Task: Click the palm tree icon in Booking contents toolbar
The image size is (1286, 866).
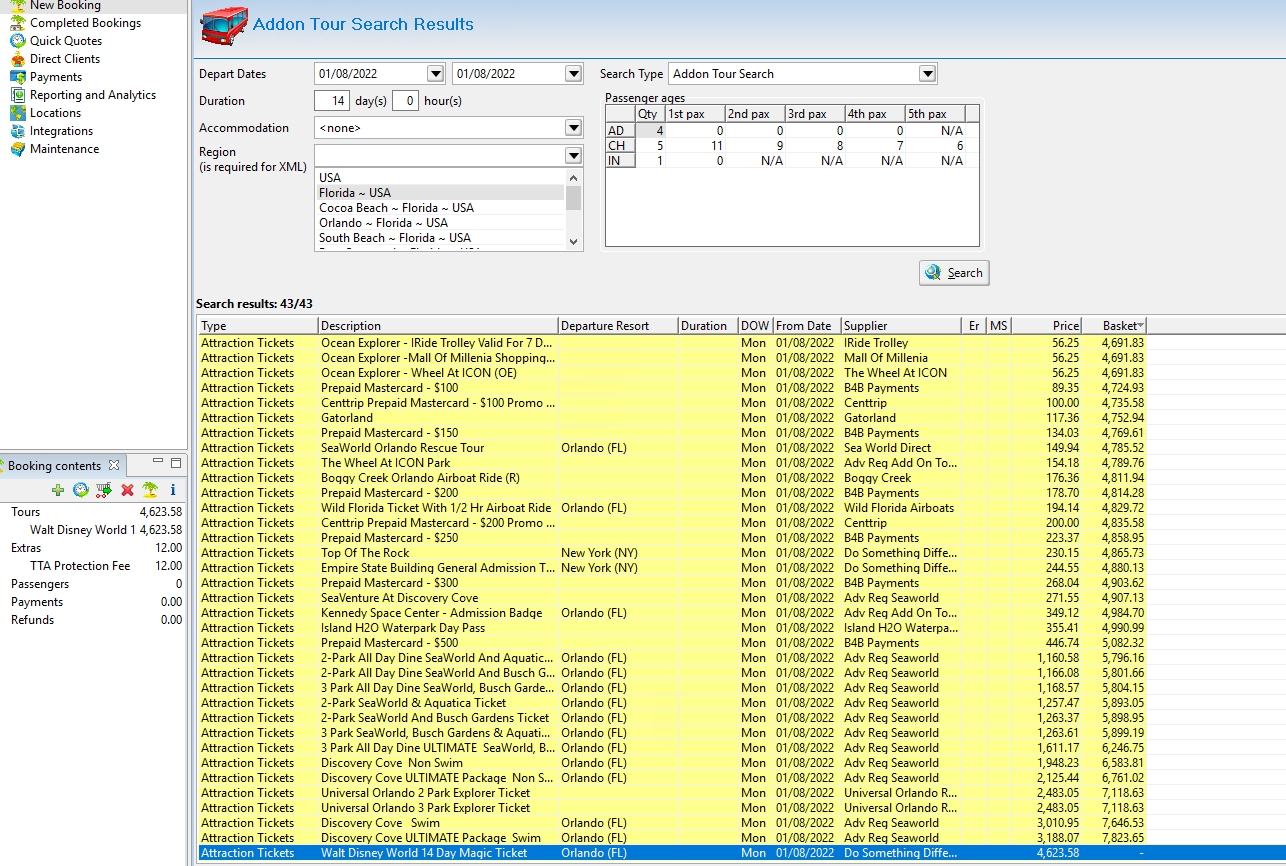Action: 149,490
